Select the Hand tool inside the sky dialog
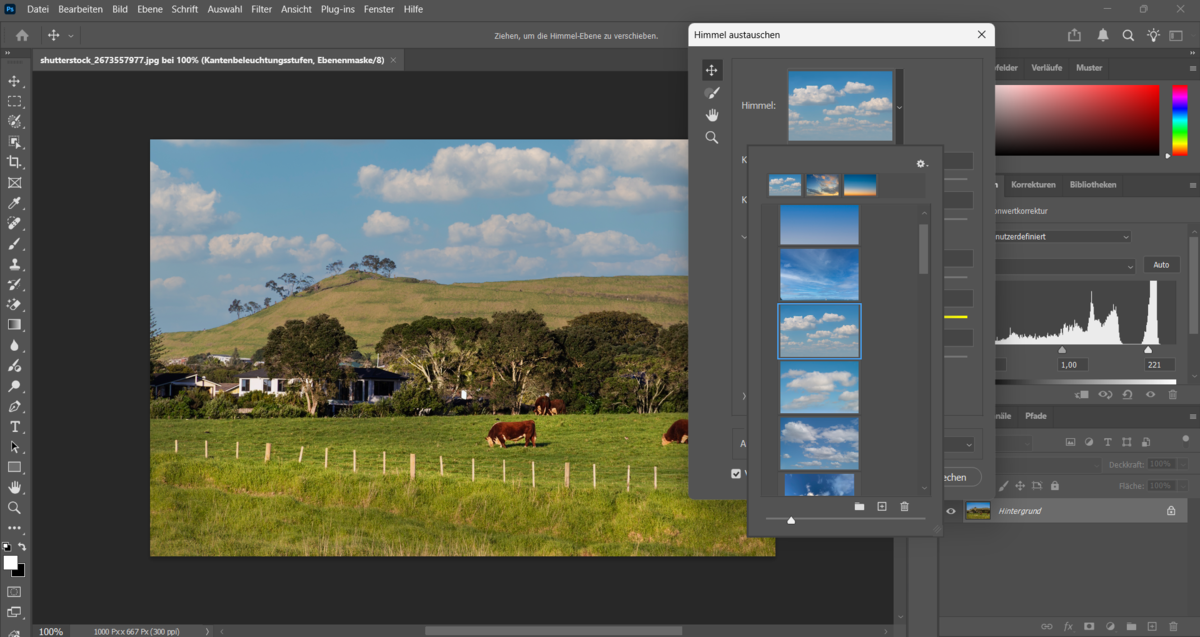The width and height of the screenshot is (1200, 637). tap(712, 115)
